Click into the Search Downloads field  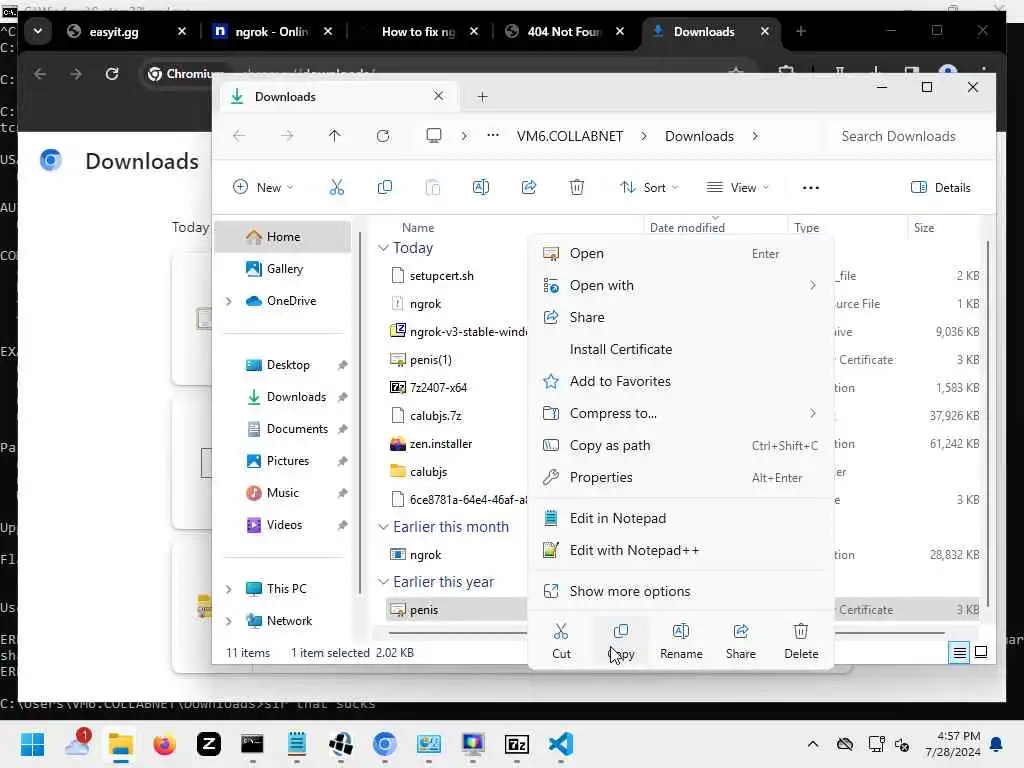[x=908, y=136]
